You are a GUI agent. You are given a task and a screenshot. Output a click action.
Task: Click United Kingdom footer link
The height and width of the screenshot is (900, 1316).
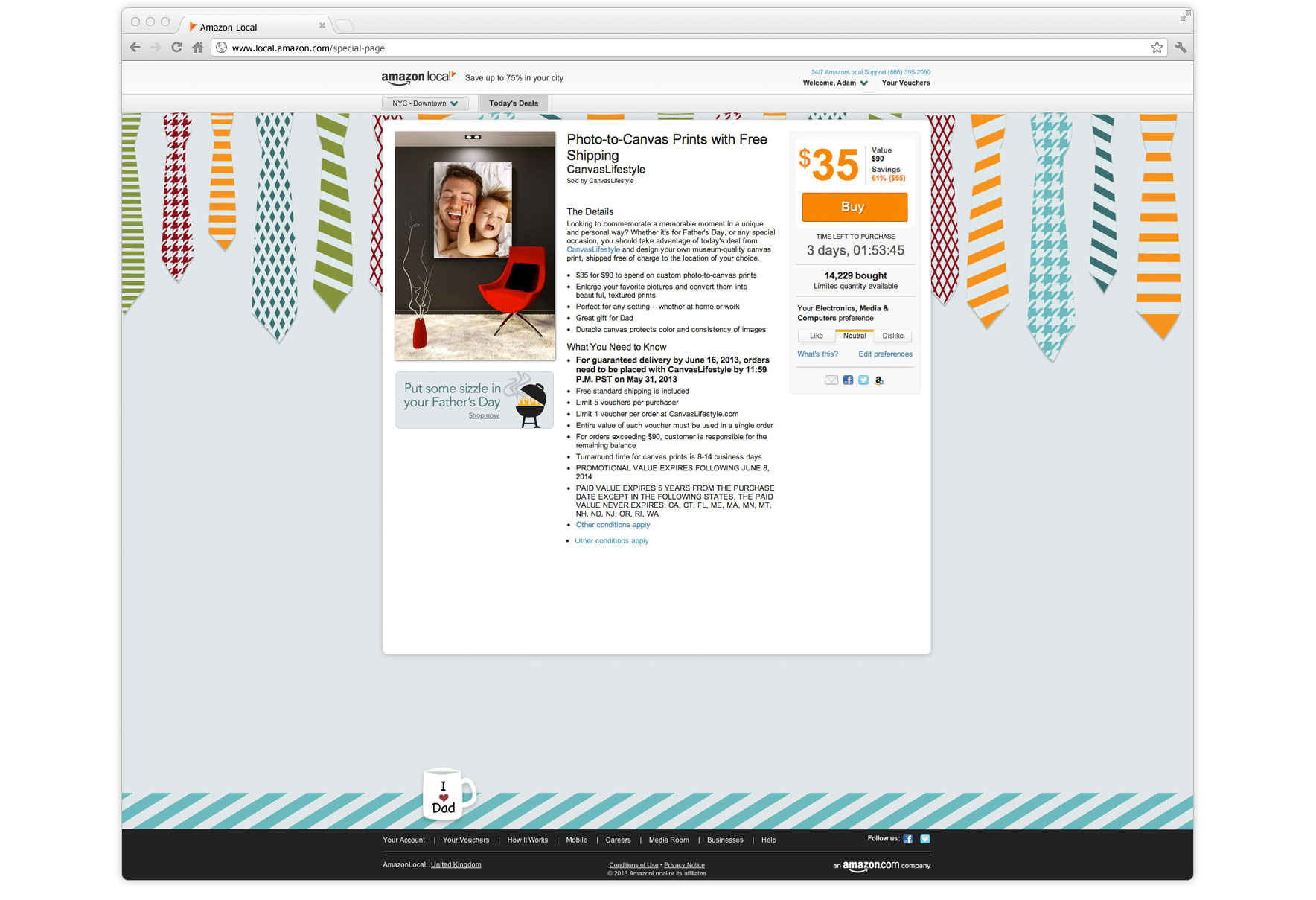(456, 865)
